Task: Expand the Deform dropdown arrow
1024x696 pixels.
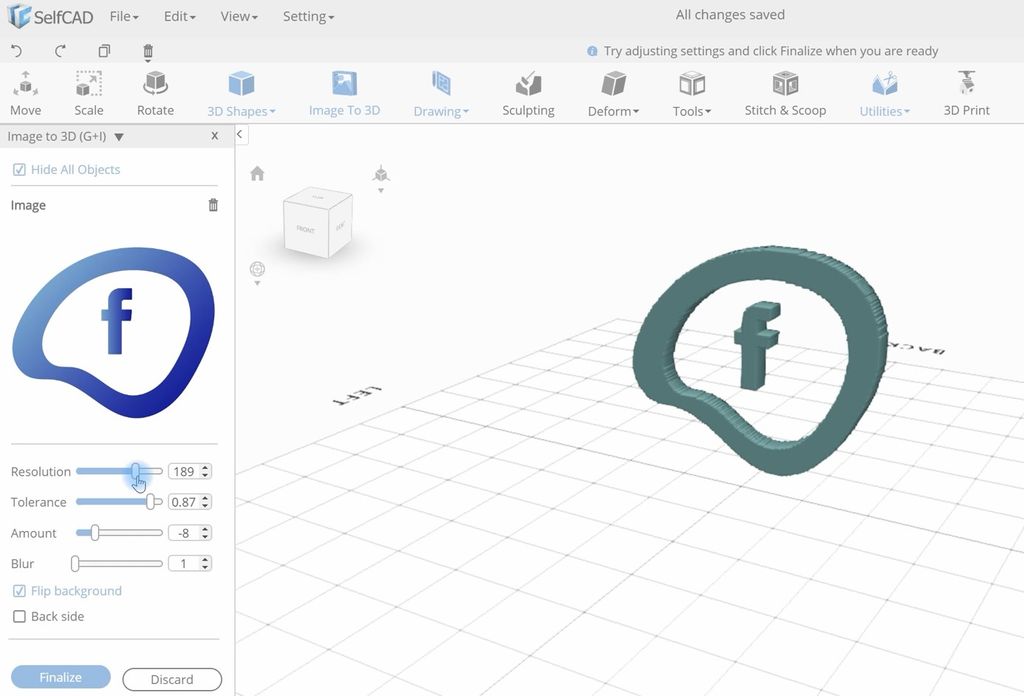Action: pos(635,112)
